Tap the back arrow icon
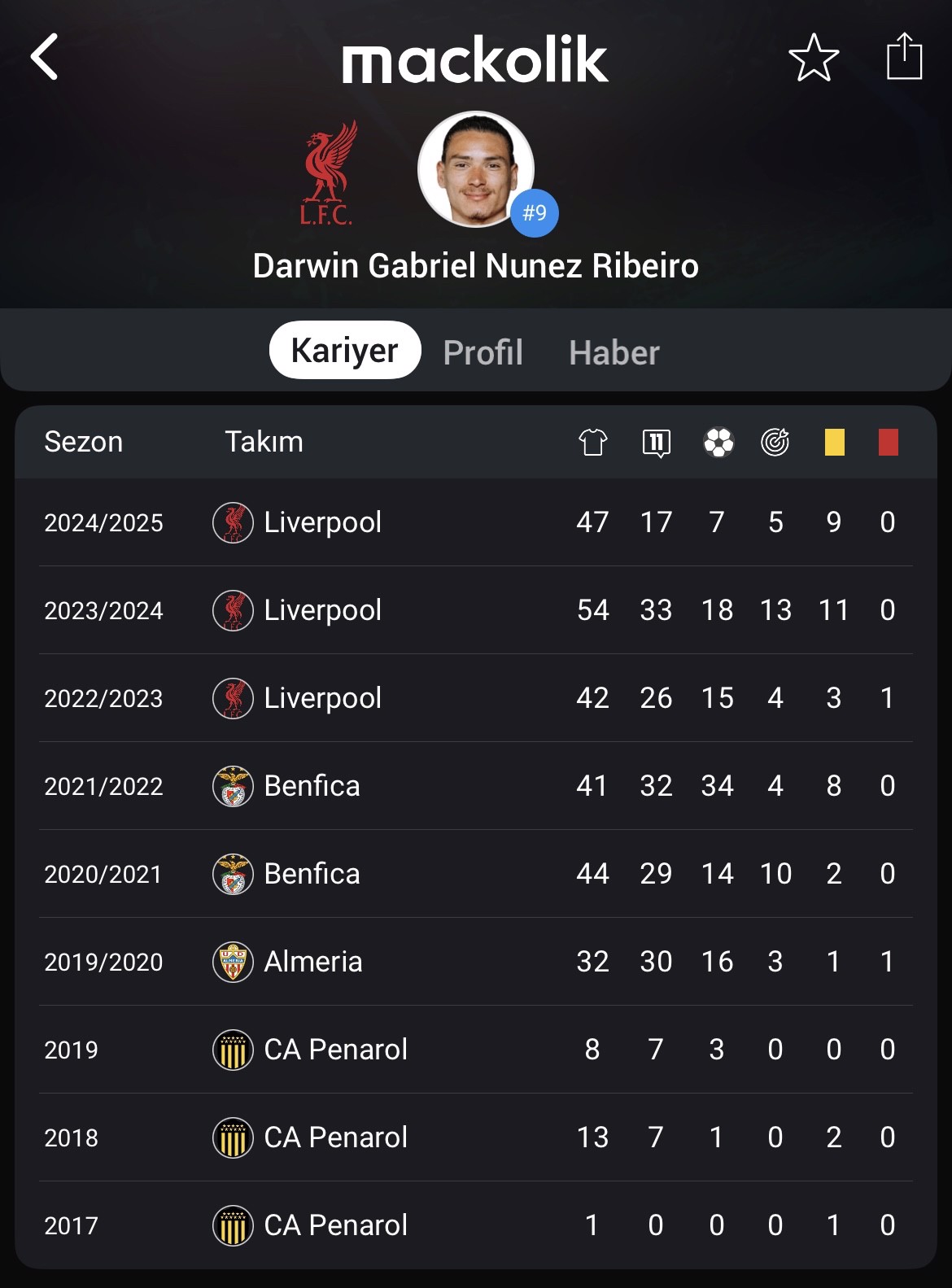 44,57
